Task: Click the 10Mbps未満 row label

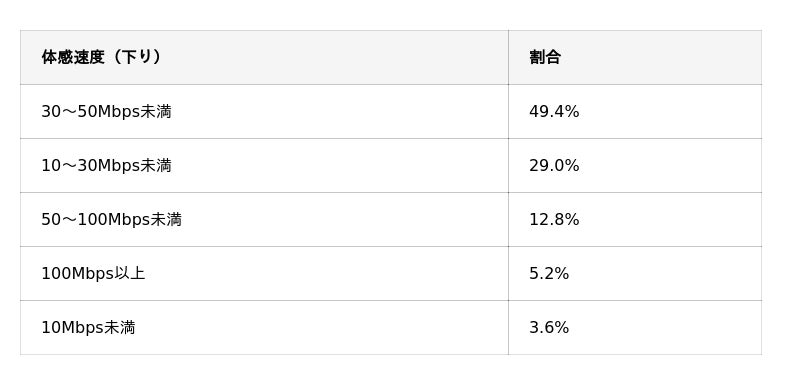Action: pos(88,327)
